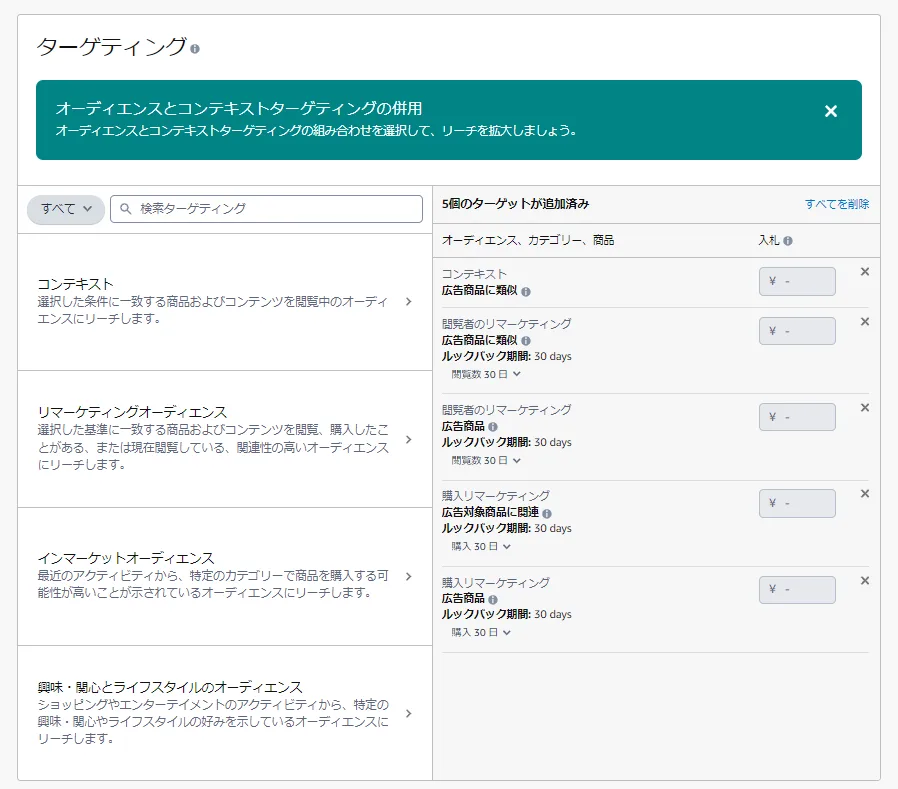Remove 購入リマーケティング 広告対象商品に関連 target

click(x=865, y=494)
